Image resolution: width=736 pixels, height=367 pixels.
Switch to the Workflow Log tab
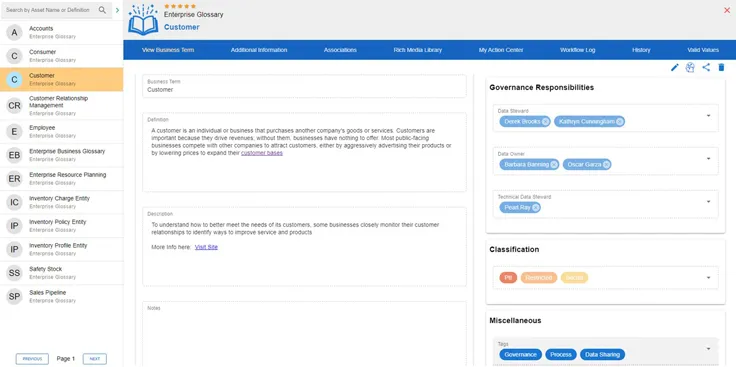[x=577, y=50]
